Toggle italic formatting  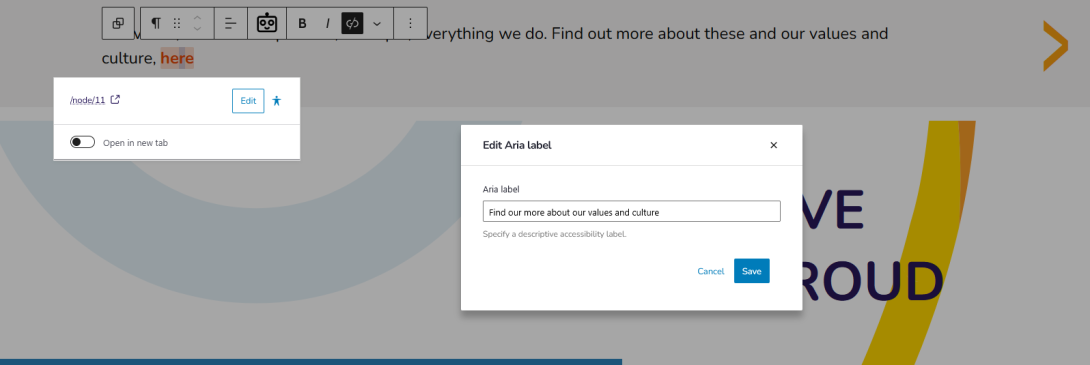(327, 23)
